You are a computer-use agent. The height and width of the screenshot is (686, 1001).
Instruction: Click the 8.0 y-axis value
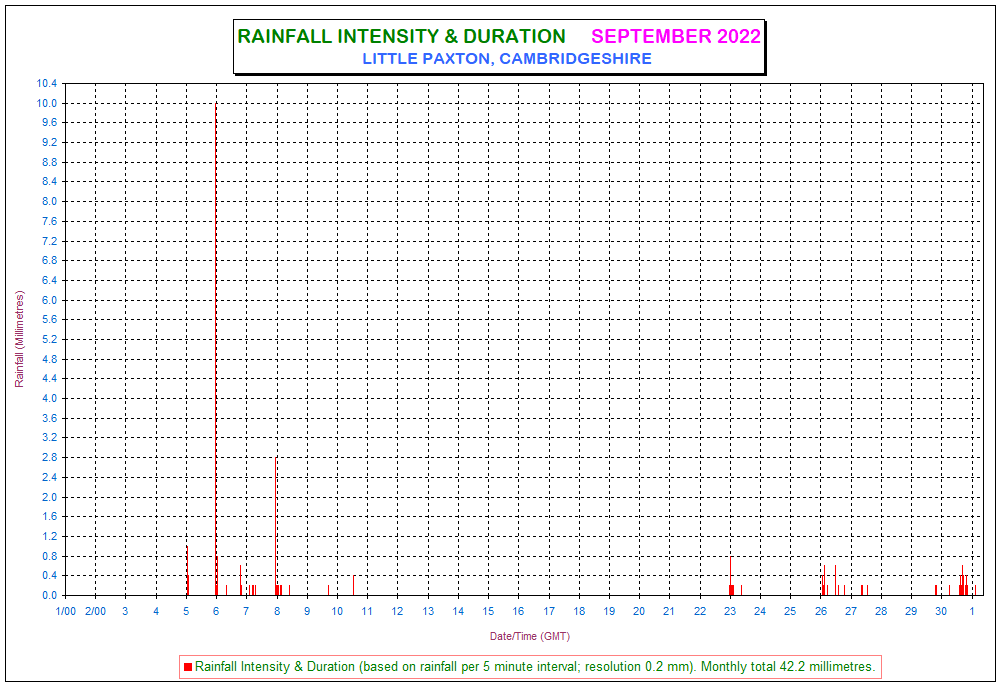tap(49, 202)
